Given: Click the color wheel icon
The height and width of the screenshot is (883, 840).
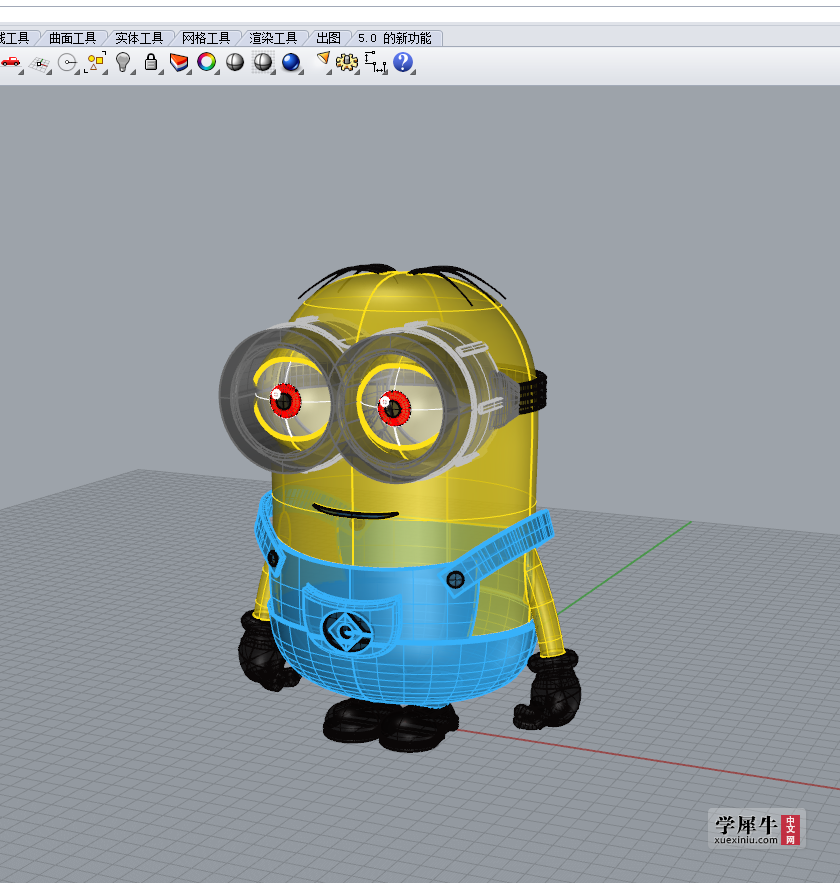Looking at the screenshot, I should [x=207, y=62].
